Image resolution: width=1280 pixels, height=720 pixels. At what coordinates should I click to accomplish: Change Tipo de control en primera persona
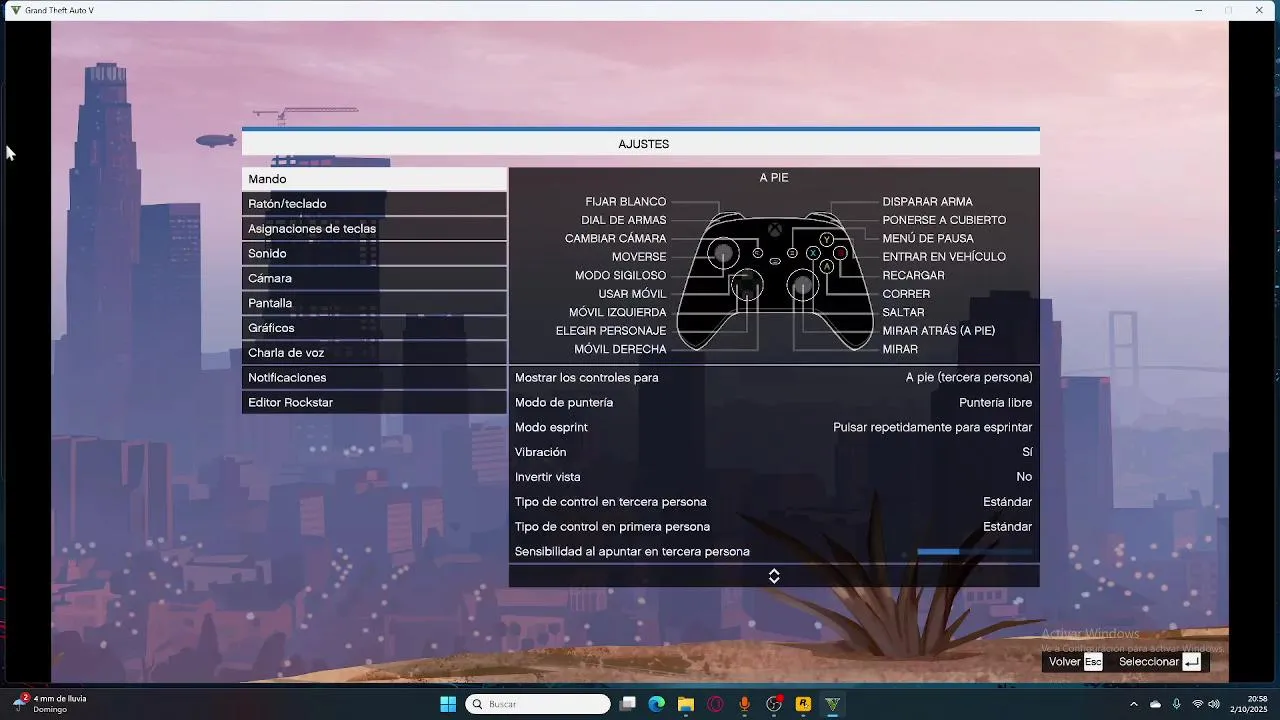point(774,527)
